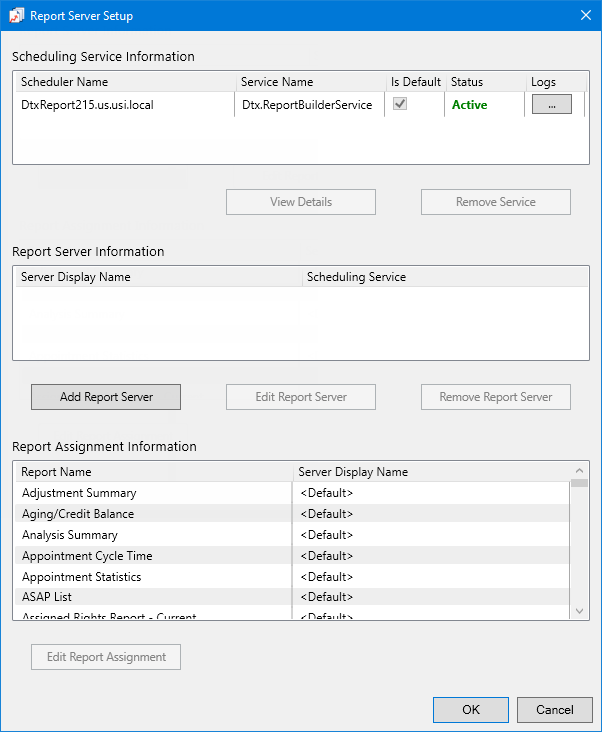Toggle the Is Default checkbox
This screenshot has width=602, height=732.
400,104
